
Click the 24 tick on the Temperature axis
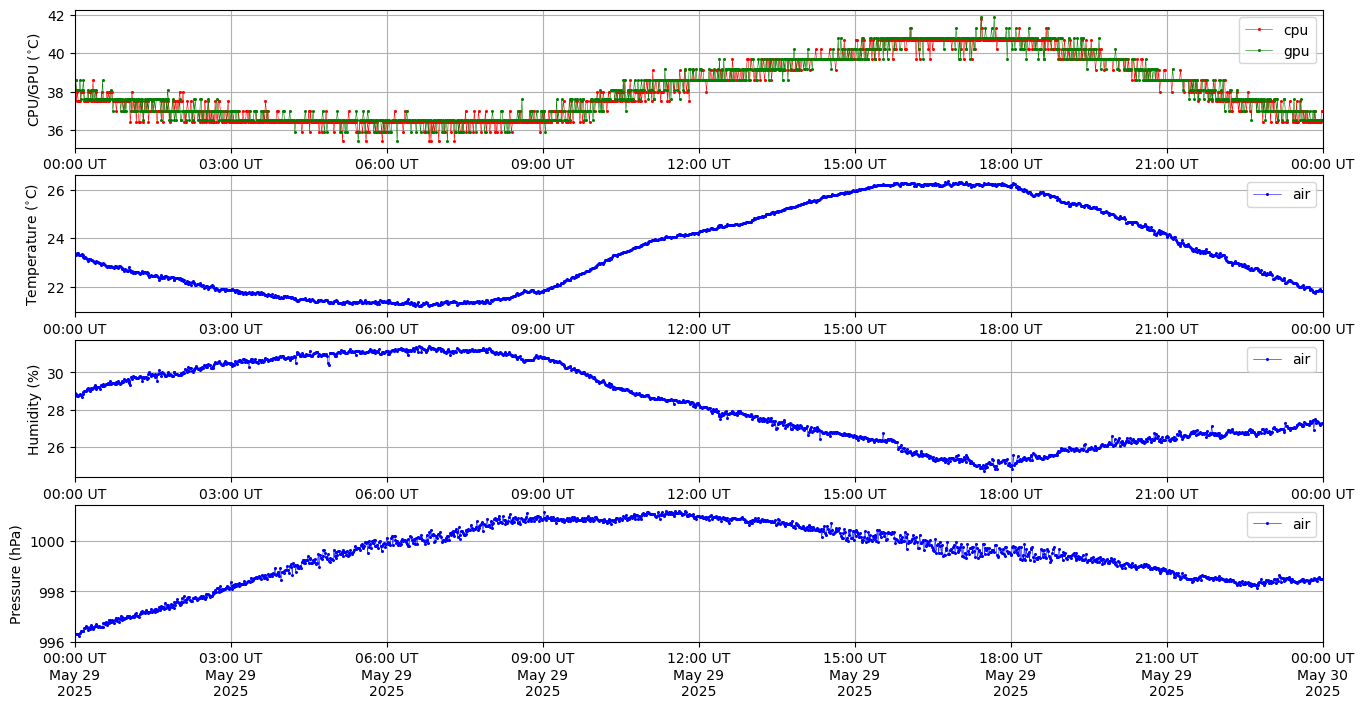(56, 239)
